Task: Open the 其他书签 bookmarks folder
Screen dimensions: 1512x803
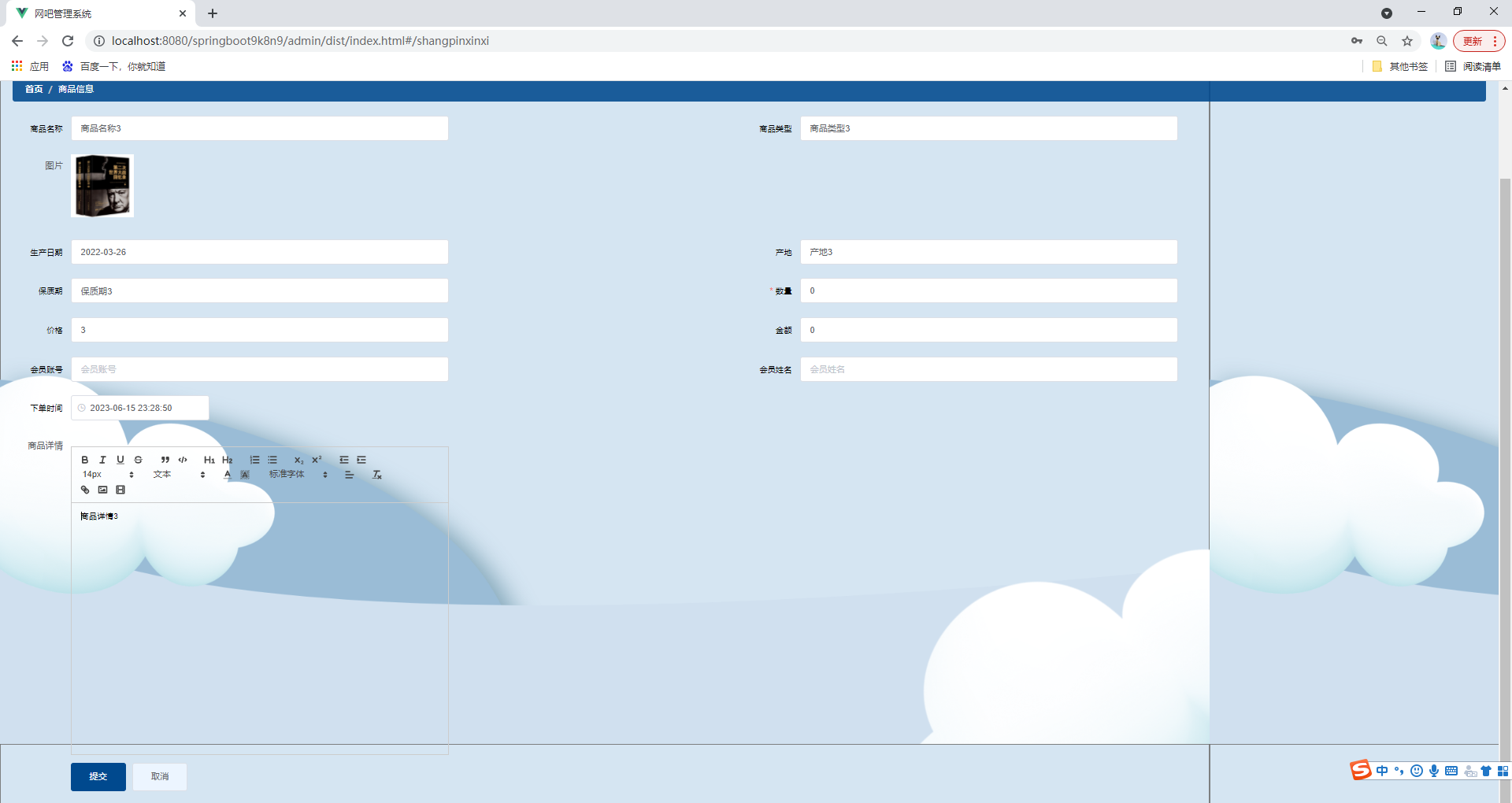Action: pos(1400,66)
